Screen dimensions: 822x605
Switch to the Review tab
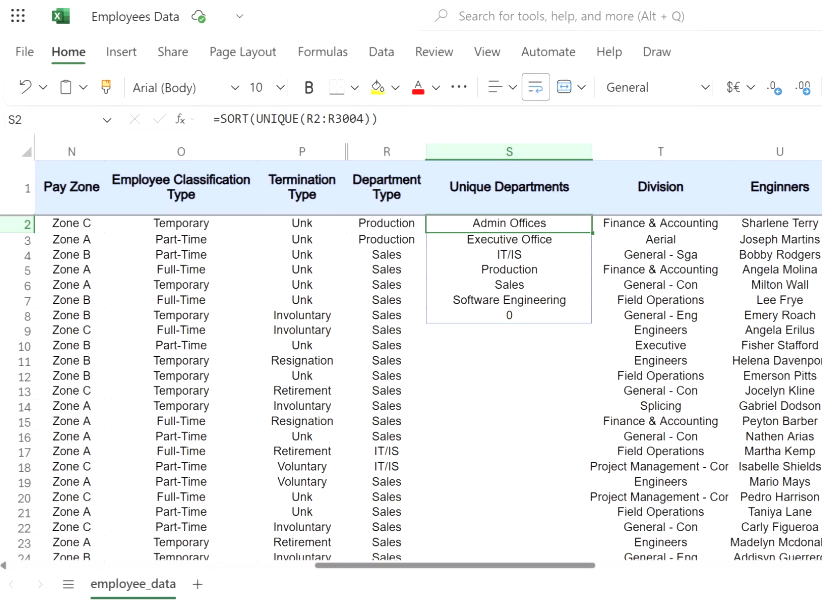point(434,52)
